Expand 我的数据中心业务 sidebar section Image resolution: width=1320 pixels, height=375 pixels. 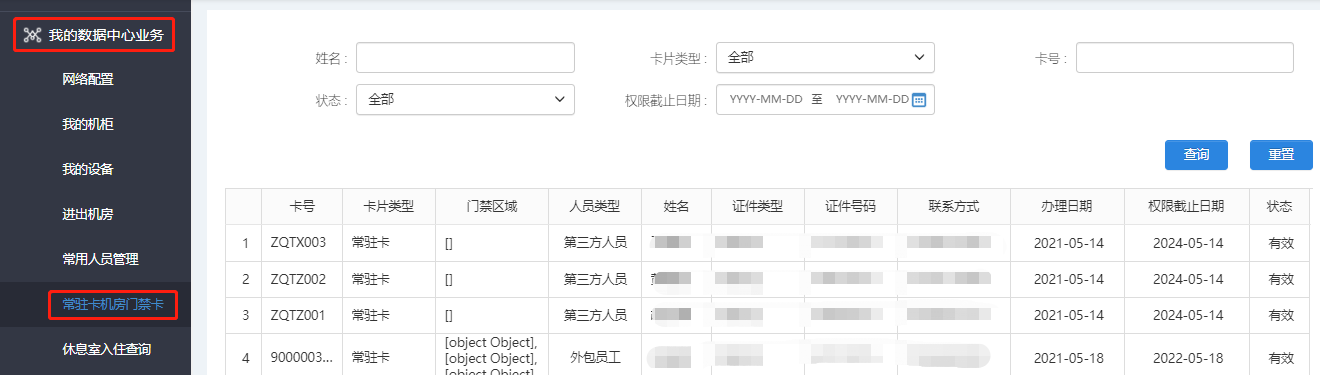[x=94, y=36]
